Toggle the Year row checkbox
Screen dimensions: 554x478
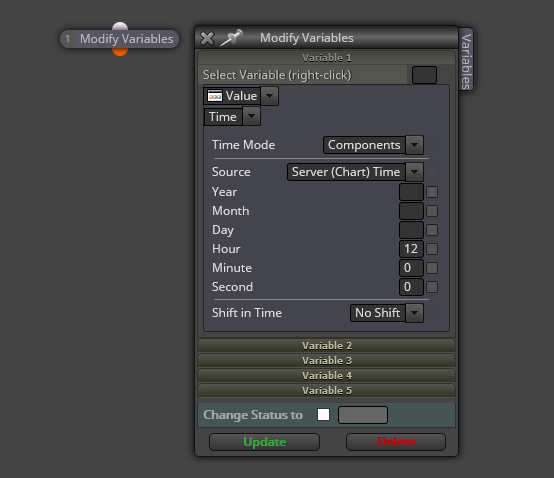click(x=432, y=192)
